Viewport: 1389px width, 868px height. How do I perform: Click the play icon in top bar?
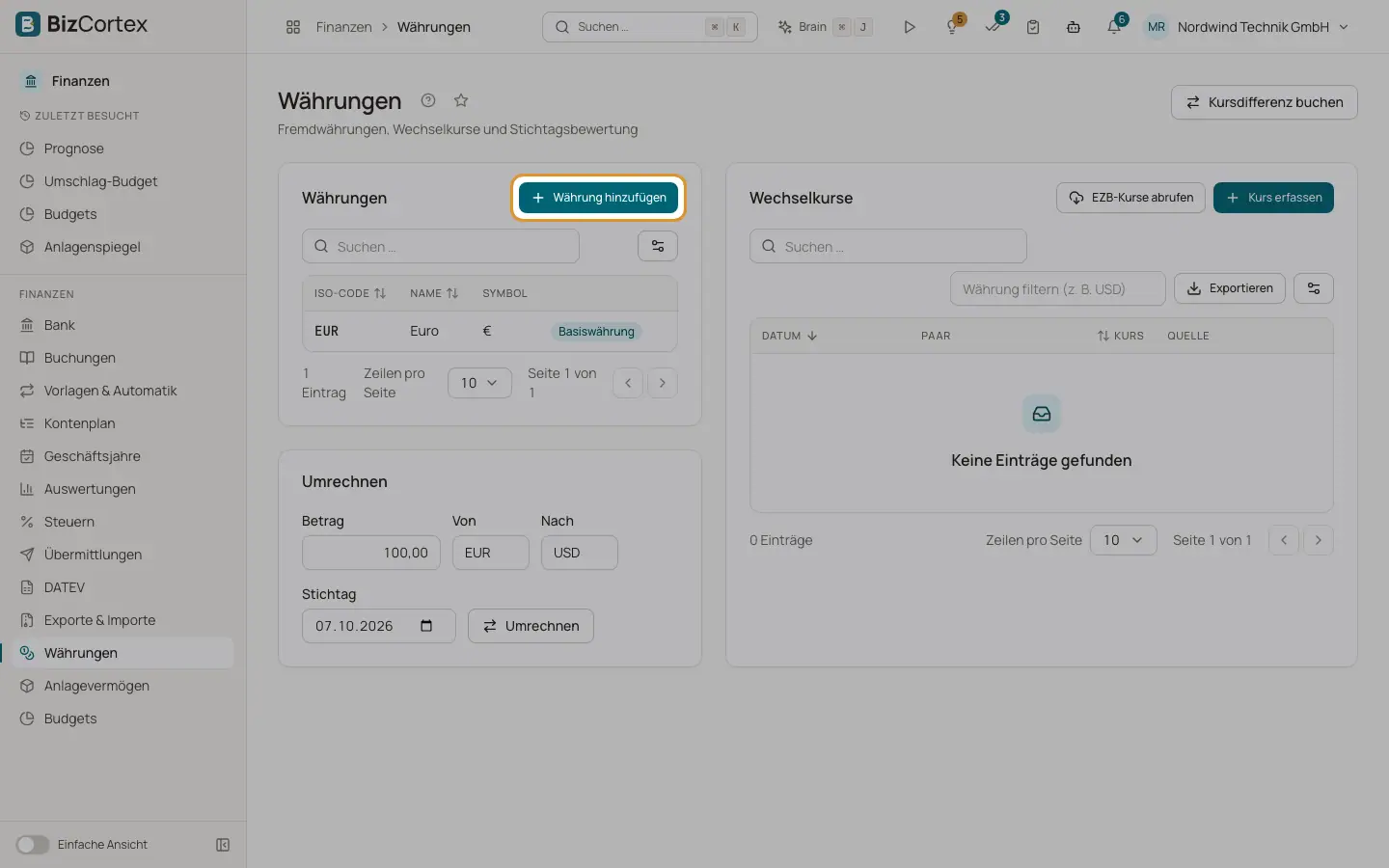tap(910, 27)
